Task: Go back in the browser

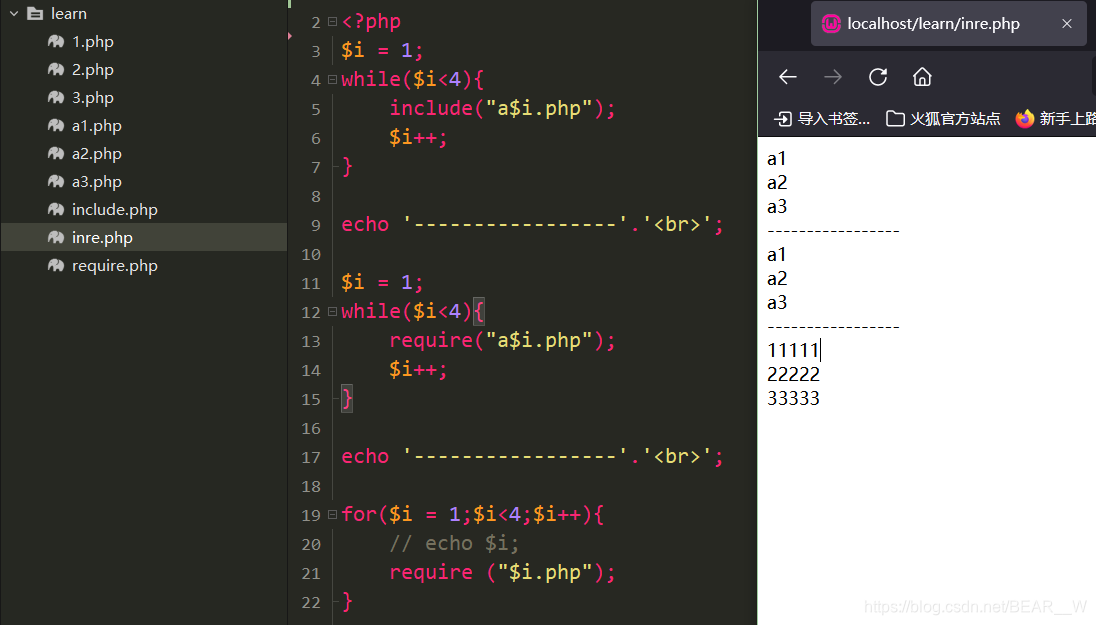Action: tap(788, 77)
